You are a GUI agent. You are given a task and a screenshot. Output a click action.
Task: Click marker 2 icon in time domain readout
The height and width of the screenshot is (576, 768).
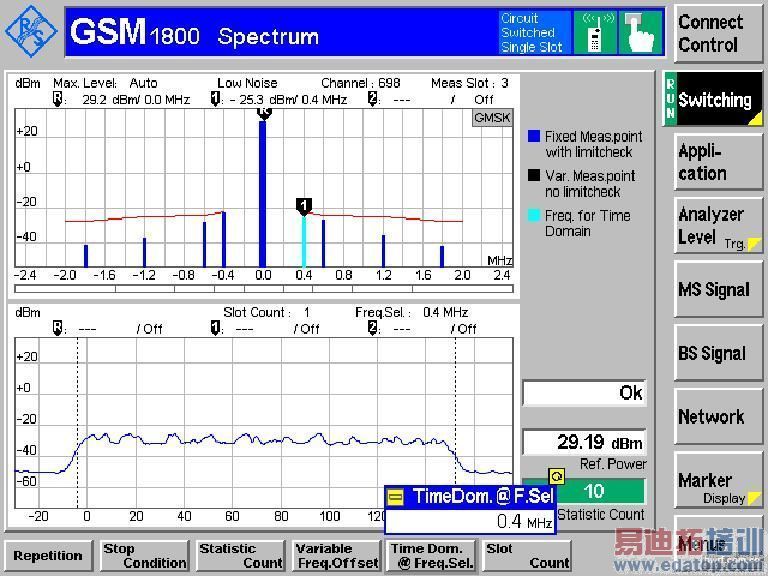(x=372, y=328)
